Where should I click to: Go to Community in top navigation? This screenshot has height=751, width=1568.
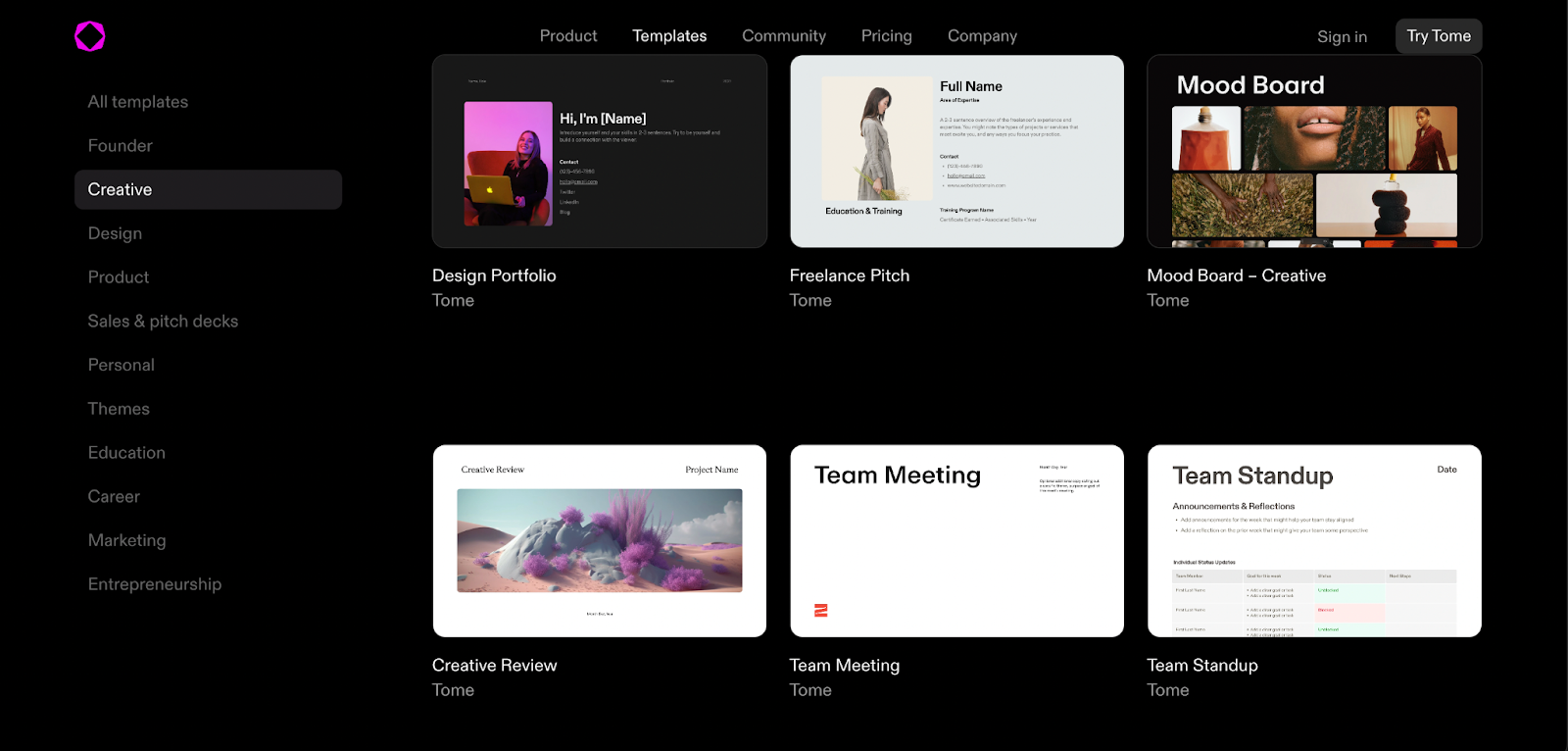click(784, 35)
